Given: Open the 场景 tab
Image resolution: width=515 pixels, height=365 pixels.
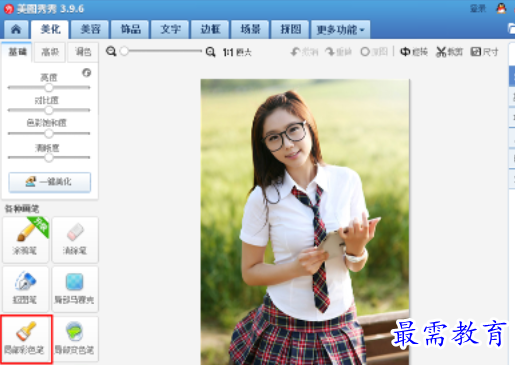Looking at the screenshot, I should pyautogui.click(x=250, y=29).
